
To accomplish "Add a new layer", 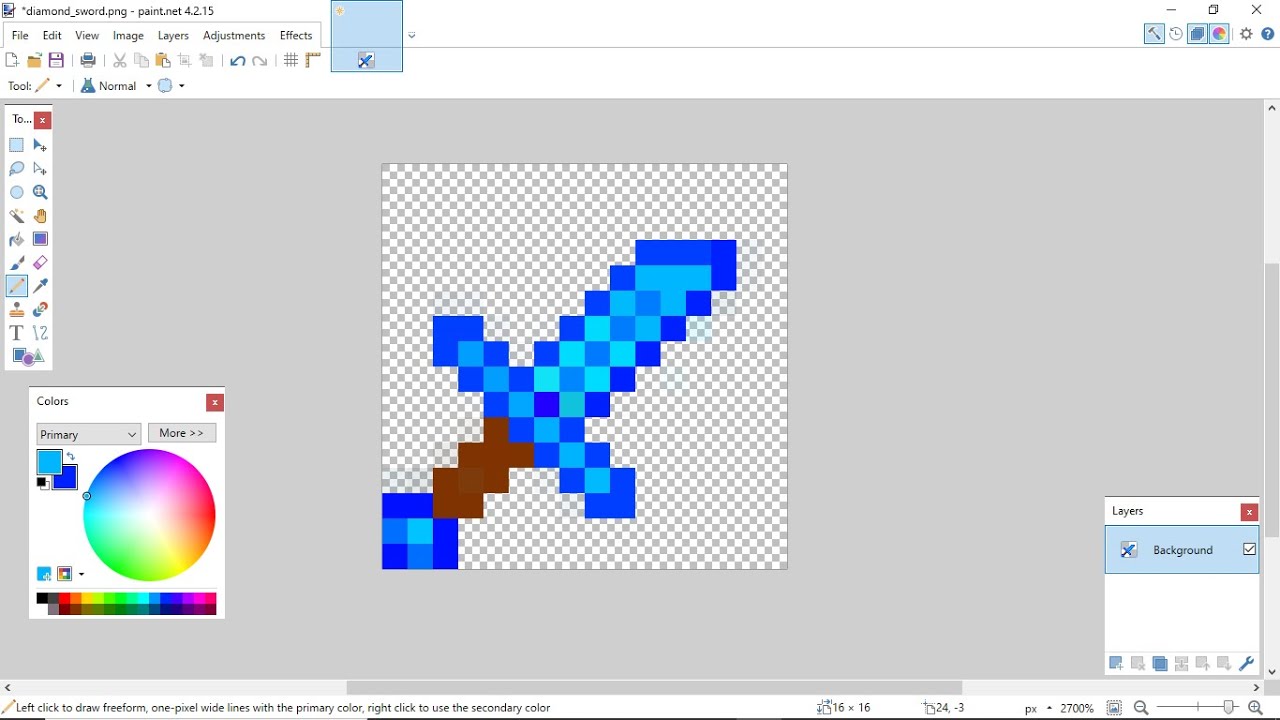I will pos(1117,664).
